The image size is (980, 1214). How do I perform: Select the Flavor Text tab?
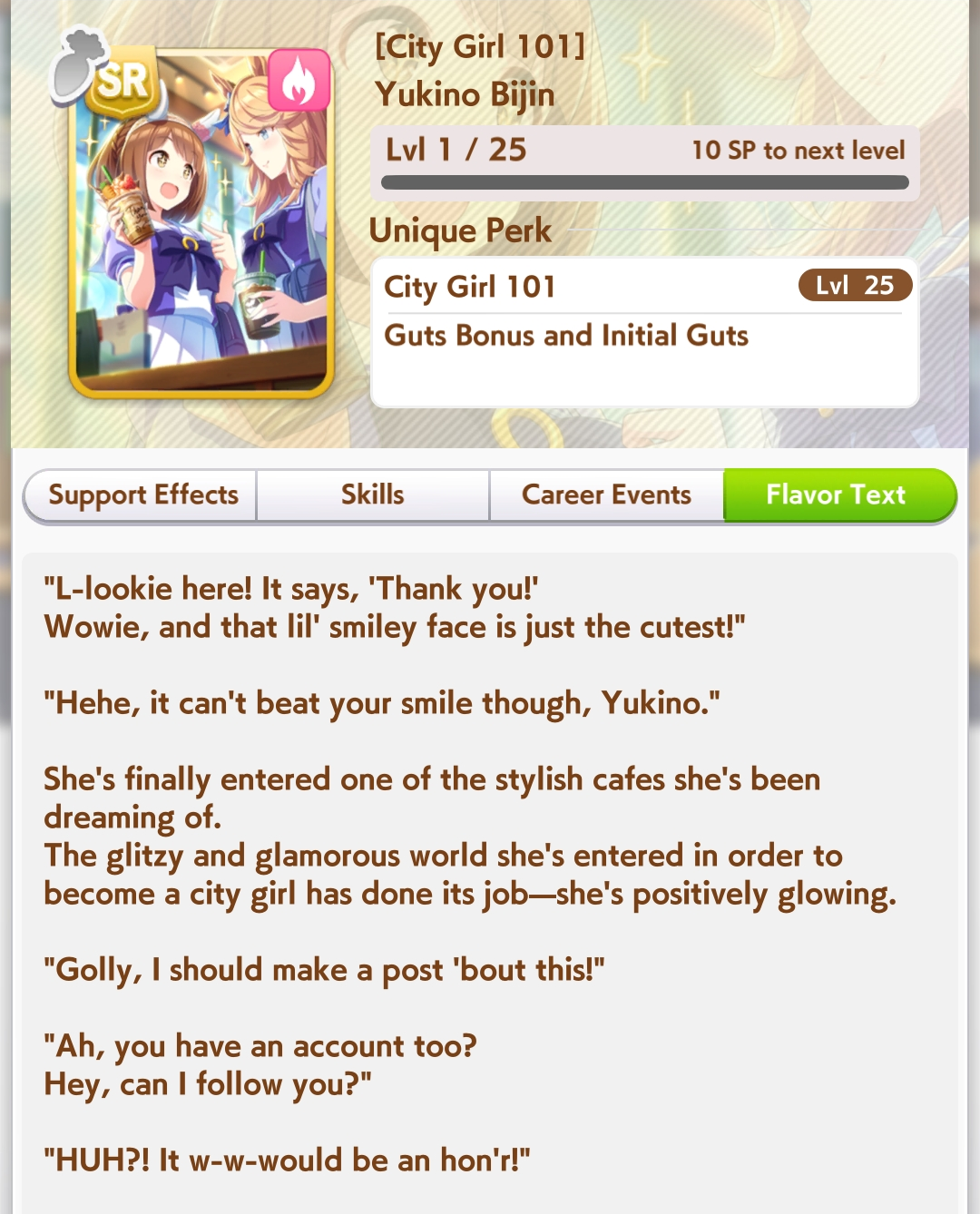837,495
